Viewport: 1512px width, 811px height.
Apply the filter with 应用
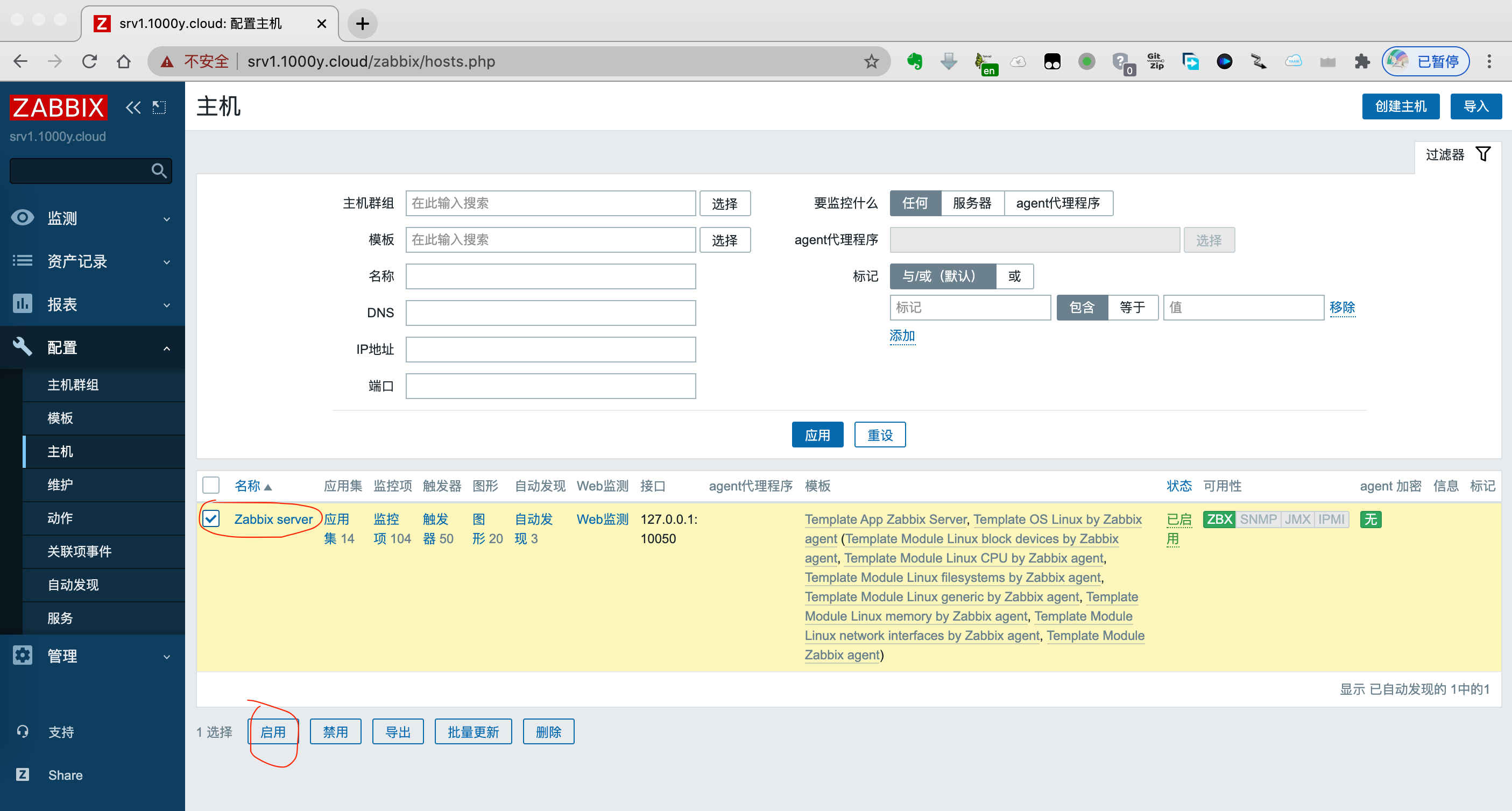[817, 435]
